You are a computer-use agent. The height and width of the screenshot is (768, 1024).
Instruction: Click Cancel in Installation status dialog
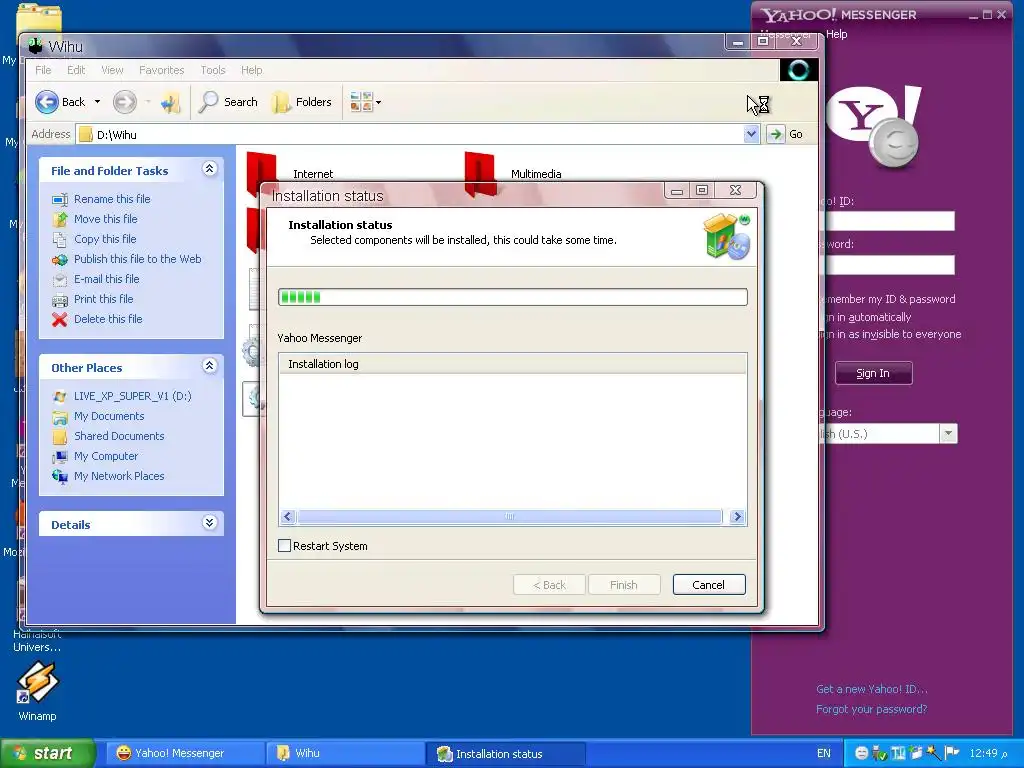tap(709, 584)
